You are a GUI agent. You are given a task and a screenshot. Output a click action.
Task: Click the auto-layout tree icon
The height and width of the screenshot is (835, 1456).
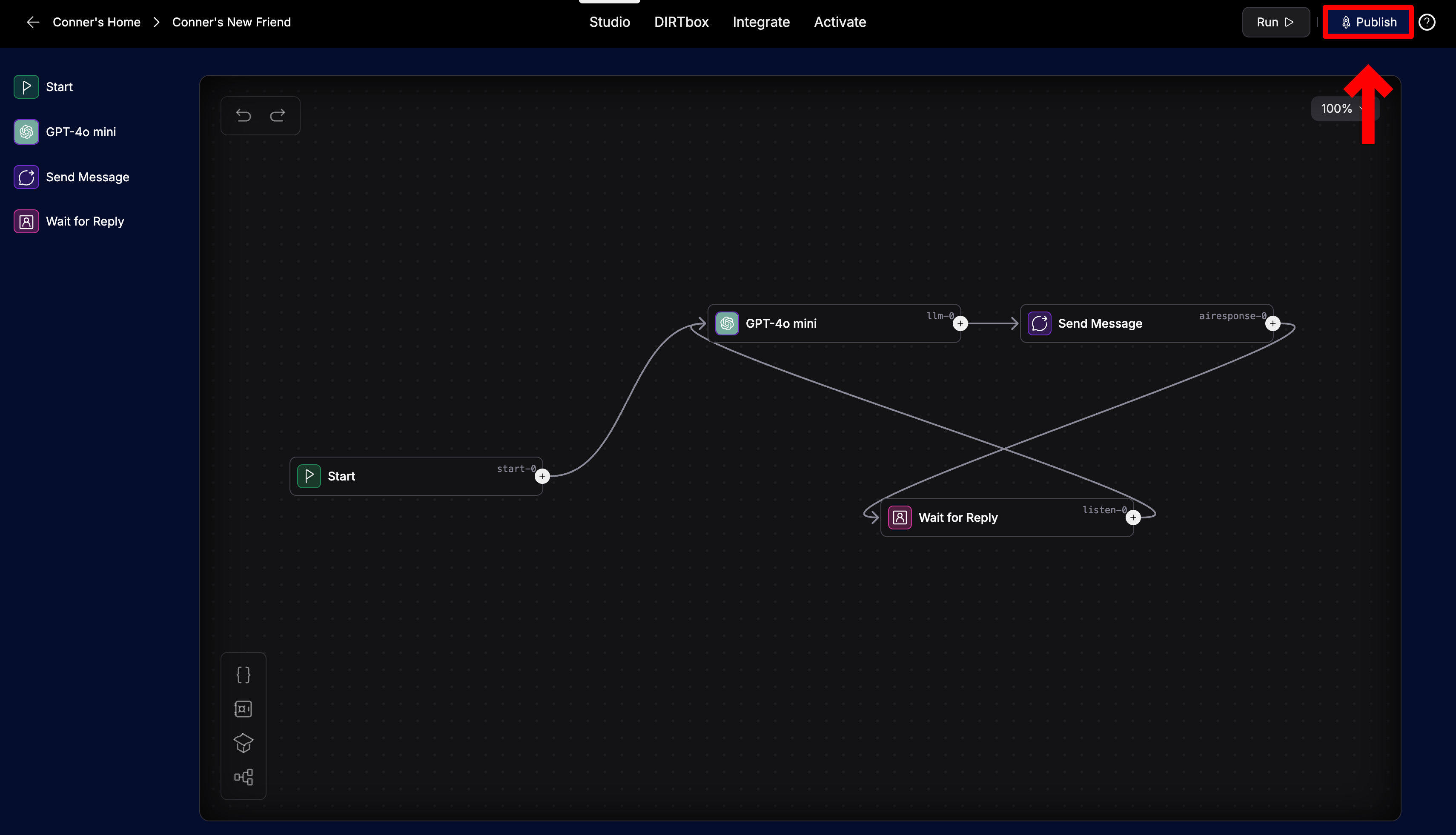click(x=243, y=777)
